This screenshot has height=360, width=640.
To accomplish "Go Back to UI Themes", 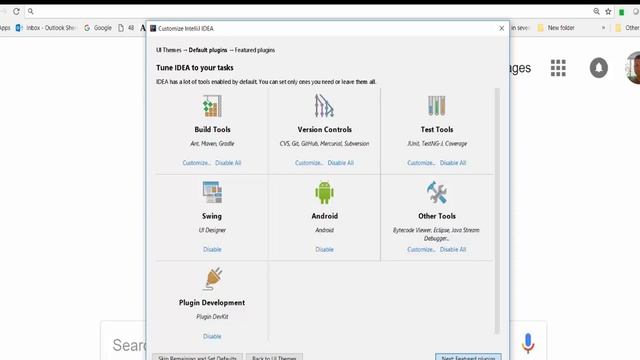I will click(x=274, y=357).
